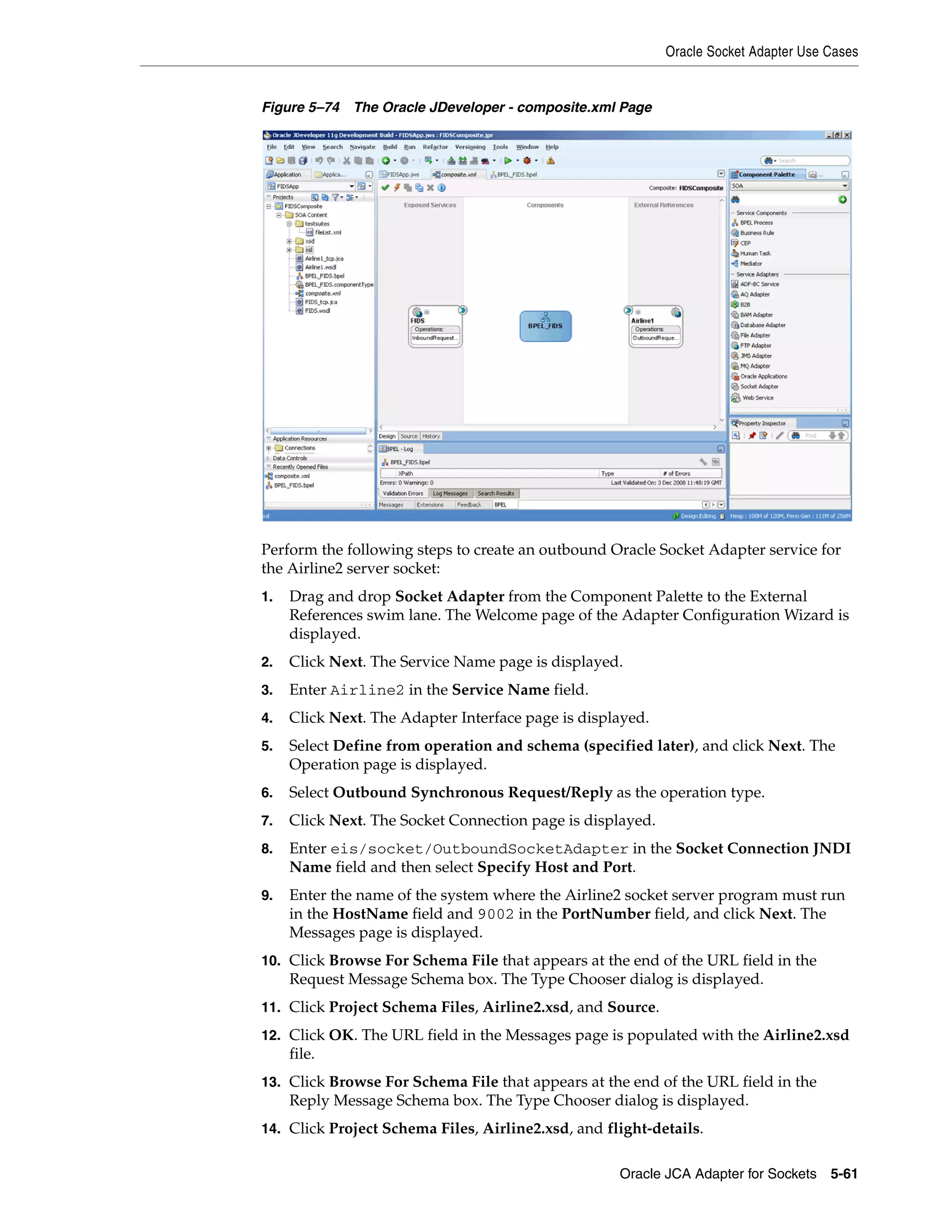
Task: Switch to the Search Results tab
Action: point(496,494)
